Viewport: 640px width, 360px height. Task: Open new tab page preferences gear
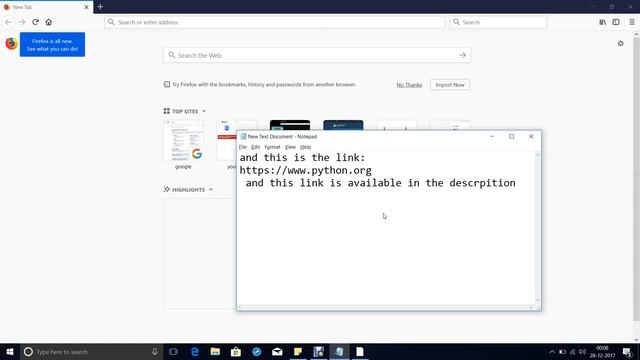point(620,43)
